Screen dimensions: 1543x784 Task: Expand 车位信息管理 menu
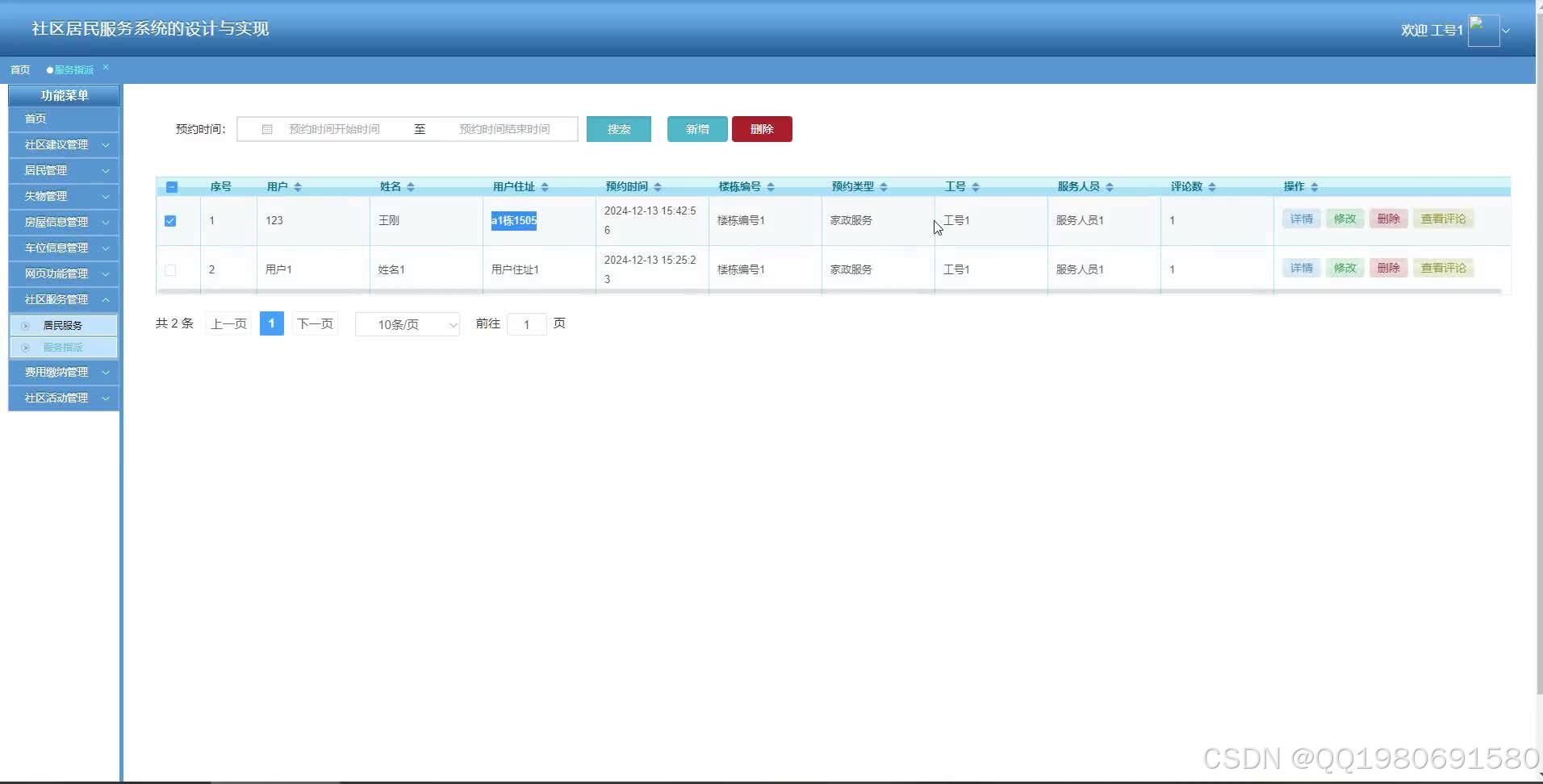click(x=64, y=248)
